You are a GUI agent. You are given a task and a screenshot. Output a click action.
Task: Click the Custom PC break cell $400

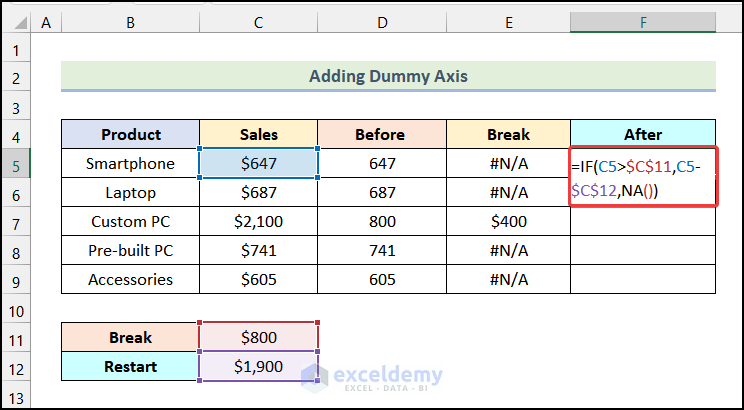click(x=508, y=221)
